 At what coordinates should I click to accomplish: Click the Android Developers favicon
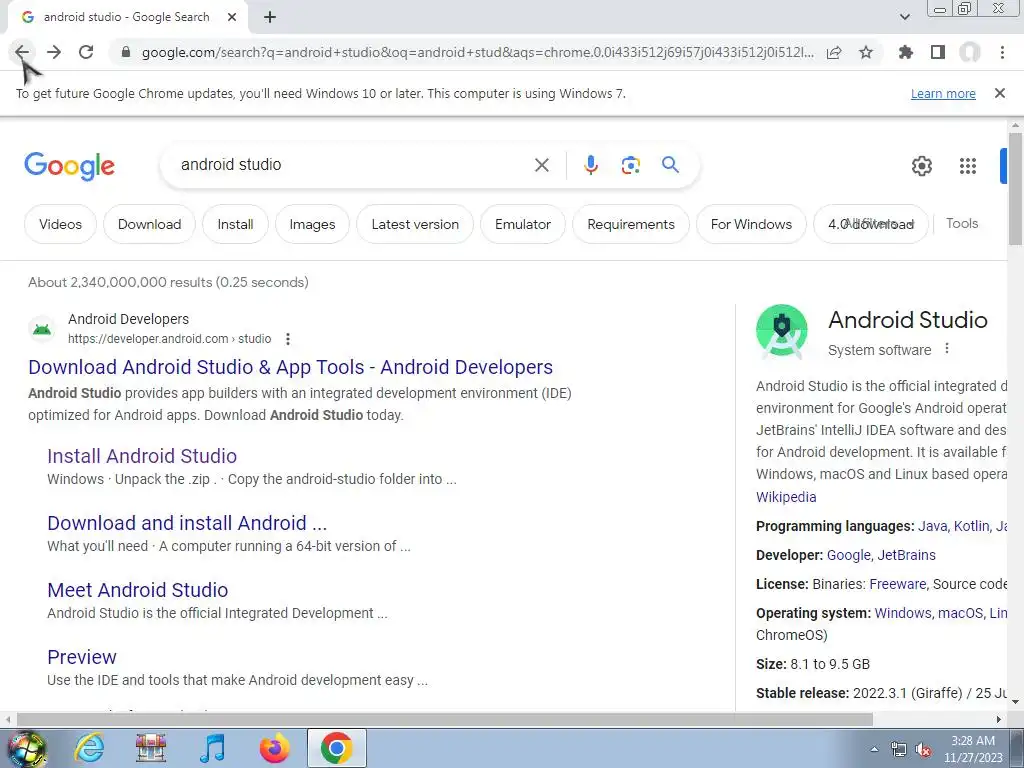42,328
